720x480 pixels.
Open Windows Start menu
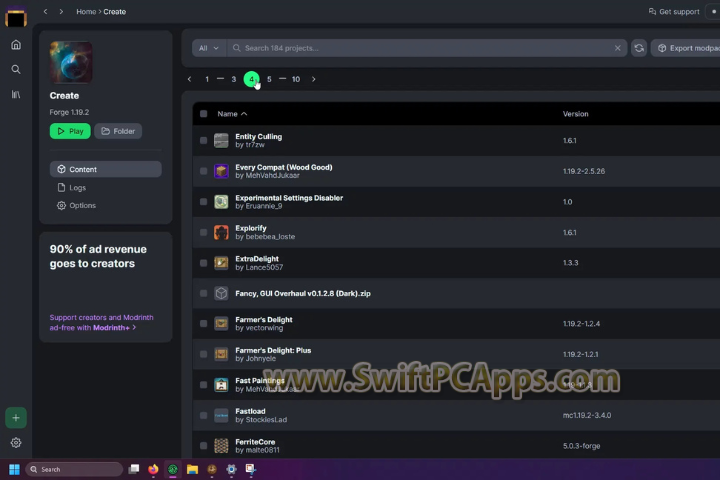point(14,469)
